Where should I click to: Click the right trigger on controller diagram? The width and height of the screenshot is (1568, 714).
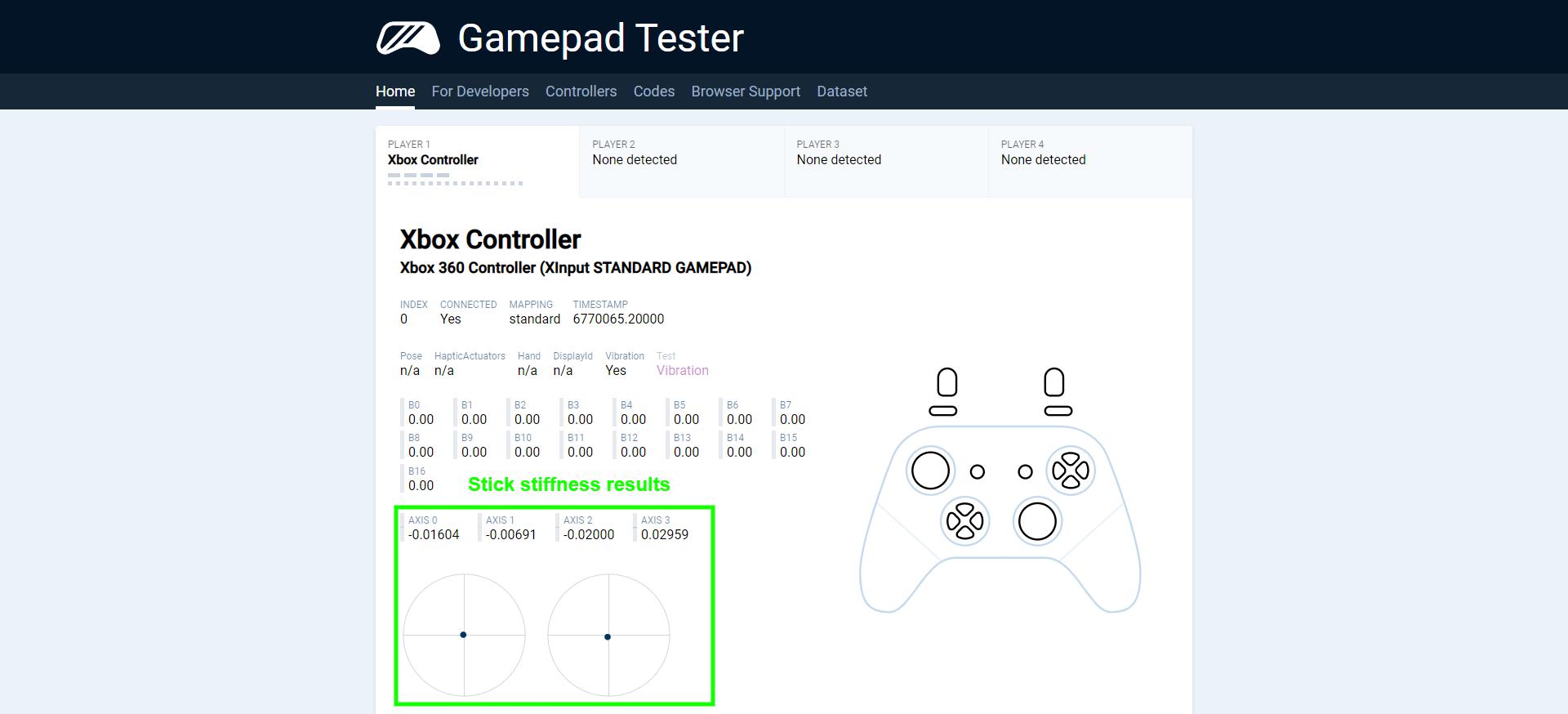(1054, 382)
